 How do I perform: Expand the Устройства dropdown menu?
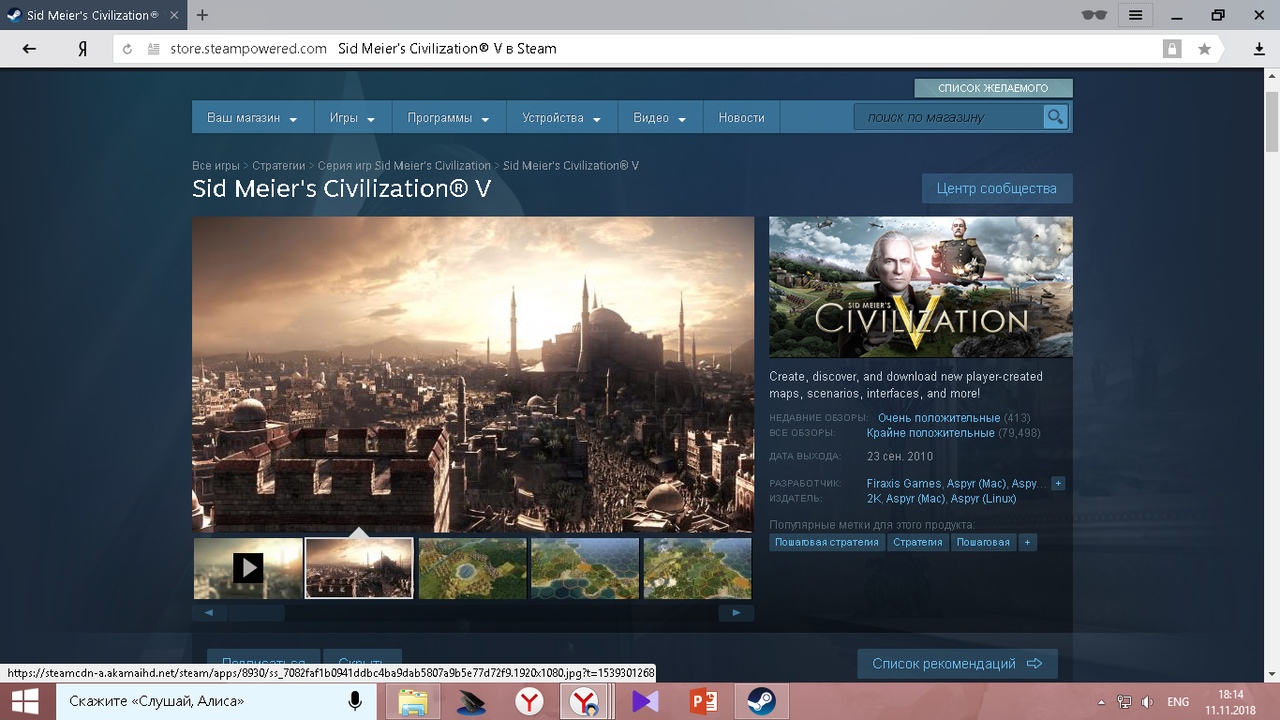coord(562,117)
